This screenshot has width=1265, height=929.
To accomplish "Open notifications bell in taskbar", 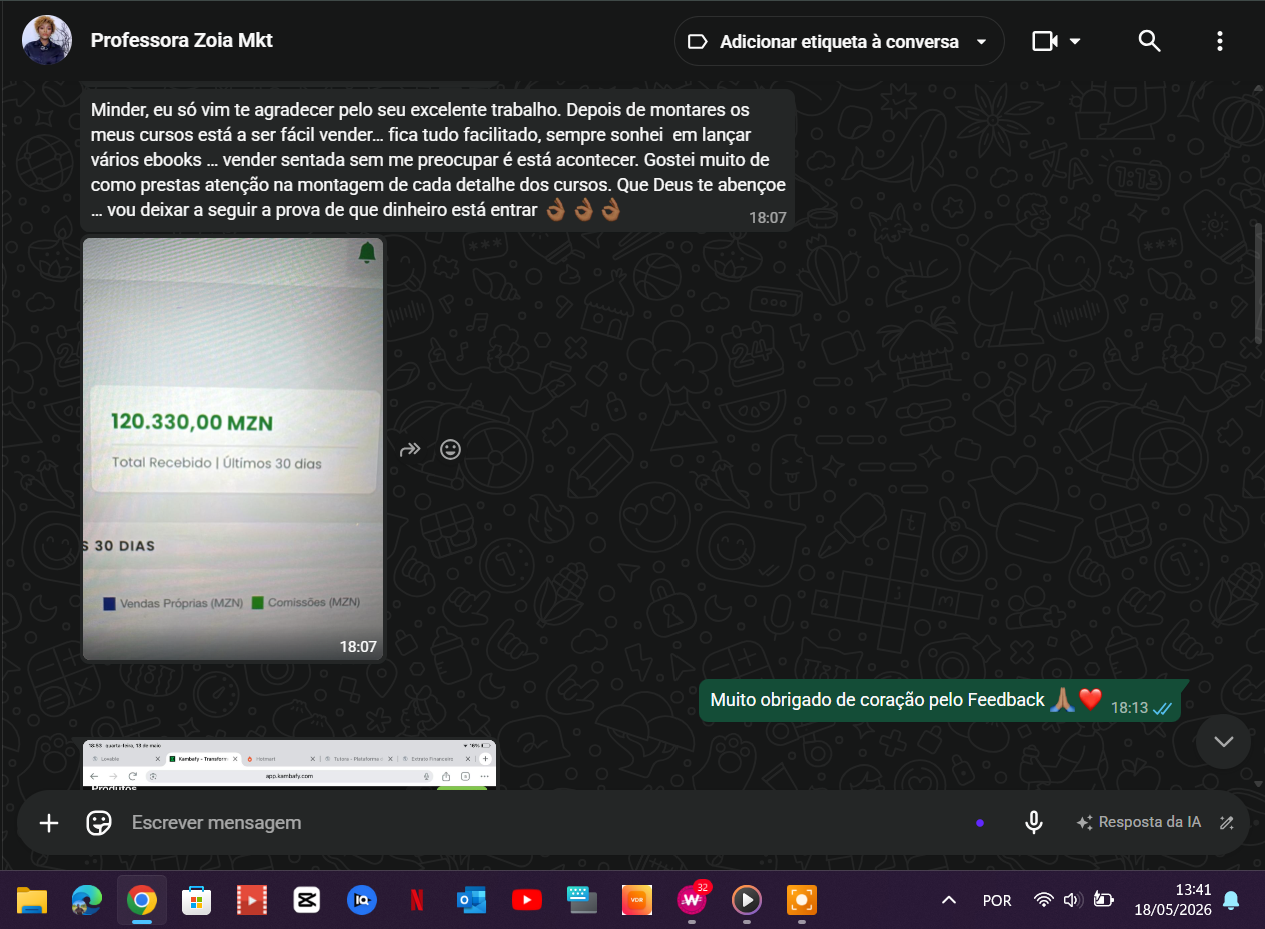I will pyautogui.click(x=1231, y=901).
